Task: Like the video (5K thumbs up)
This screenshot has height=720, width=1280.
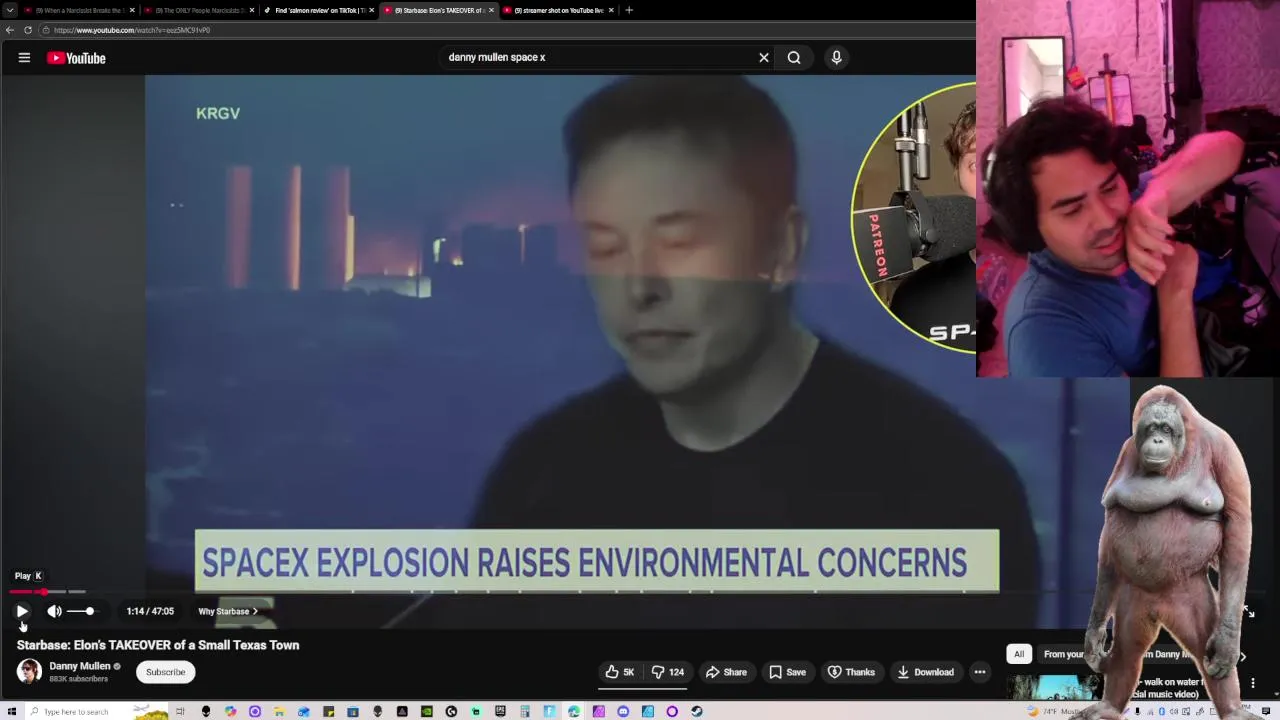Action: click(620, 672)
